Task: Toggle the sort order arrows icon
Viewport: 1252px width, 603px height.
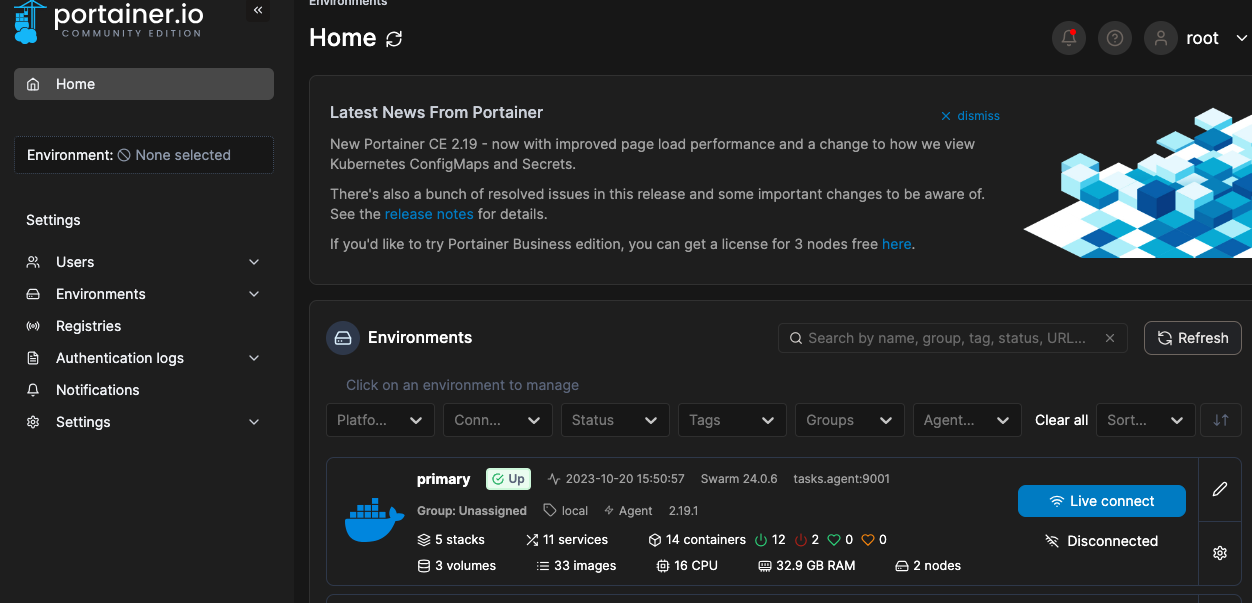Action: (x=1220, y=420)
